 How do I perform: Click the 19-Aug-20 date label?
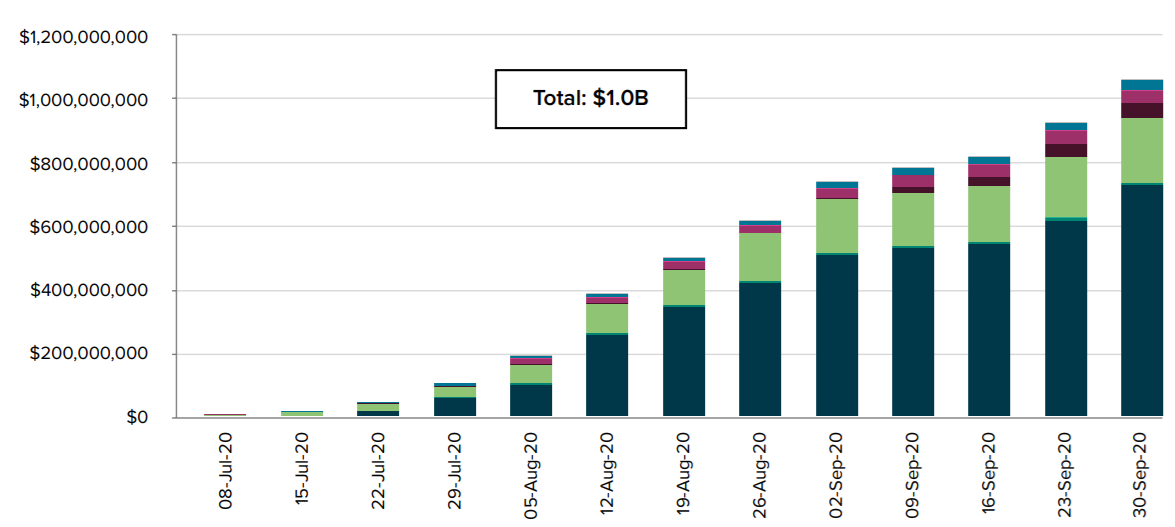click(x=684, y=472)
